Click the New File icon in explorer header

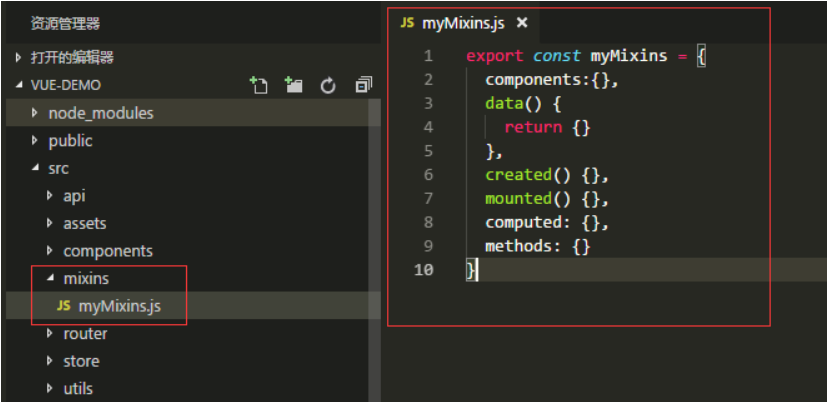click(258, 86)
